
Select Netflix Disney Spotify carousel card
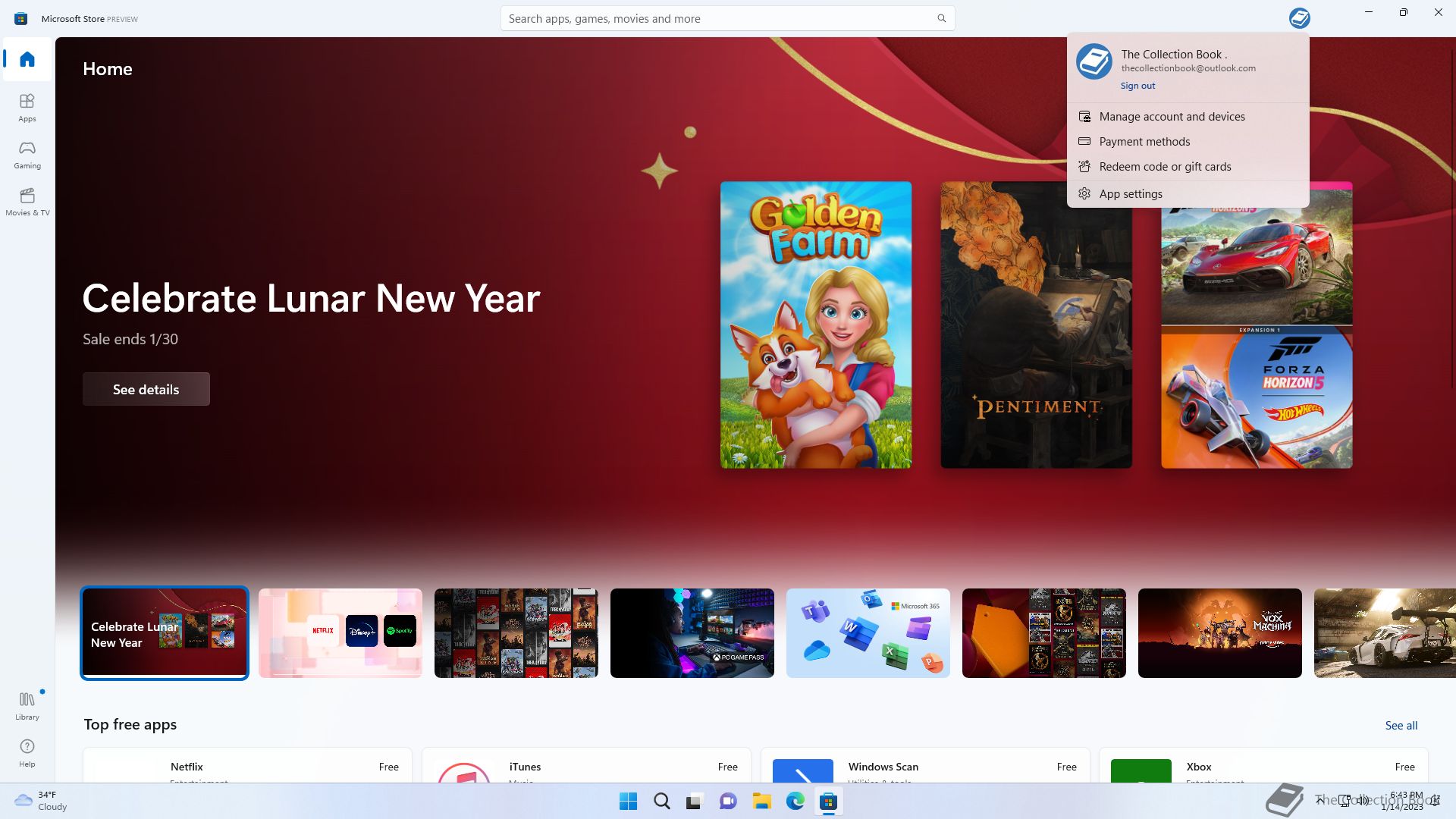[340, 633]
